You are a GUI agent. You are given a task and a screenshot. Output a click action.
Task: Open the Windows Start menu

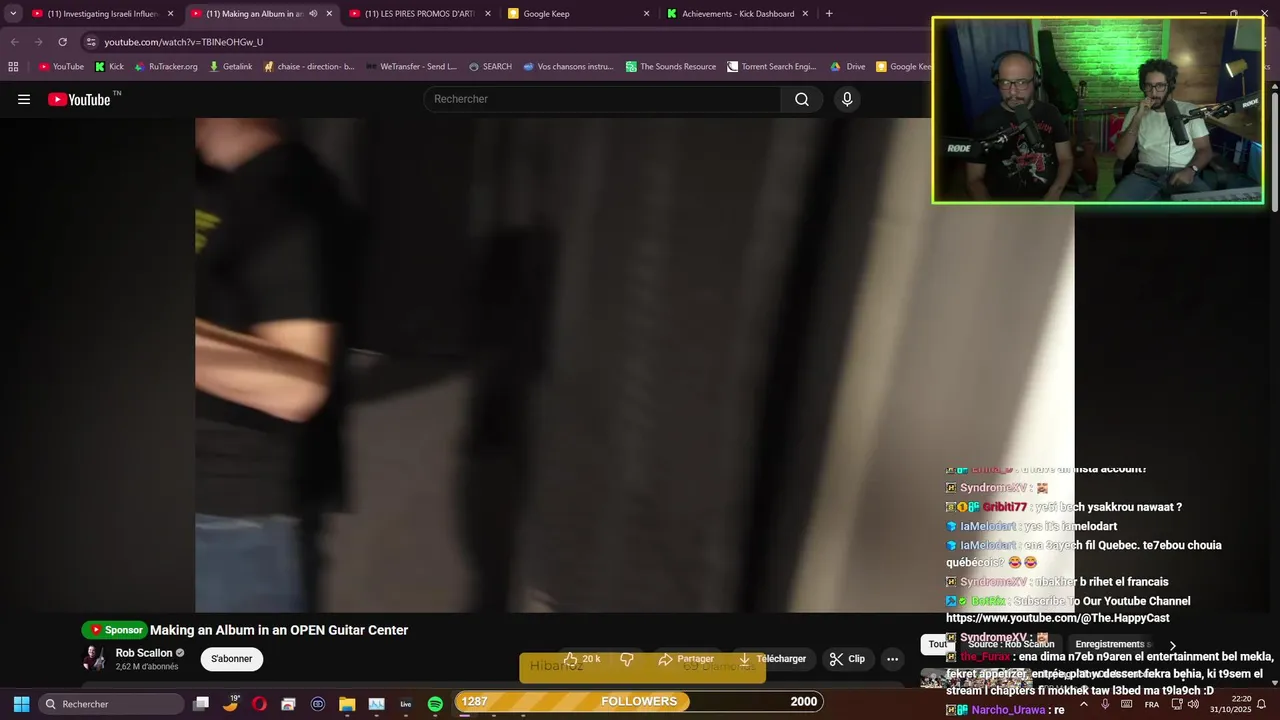(x=21, y=704)
